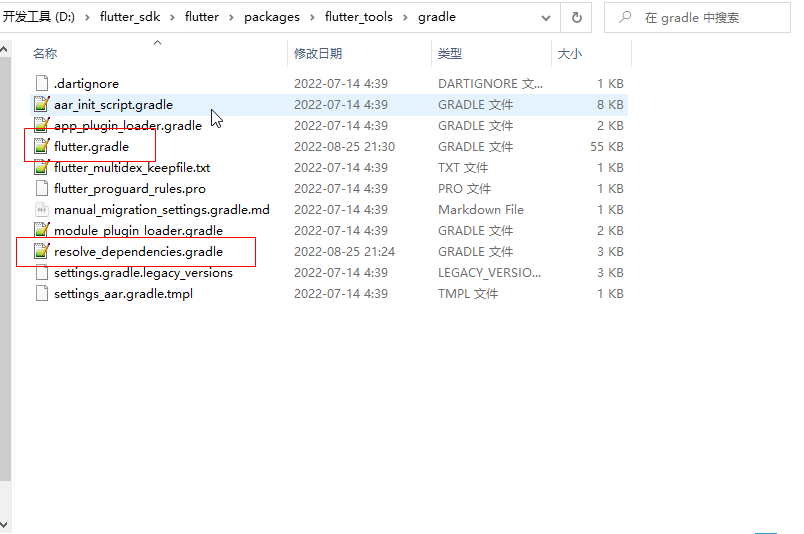Screen dimensions: 804x534
Task: Select the aar_init_script.gradle file icon
Action: [x=41, y=105]
